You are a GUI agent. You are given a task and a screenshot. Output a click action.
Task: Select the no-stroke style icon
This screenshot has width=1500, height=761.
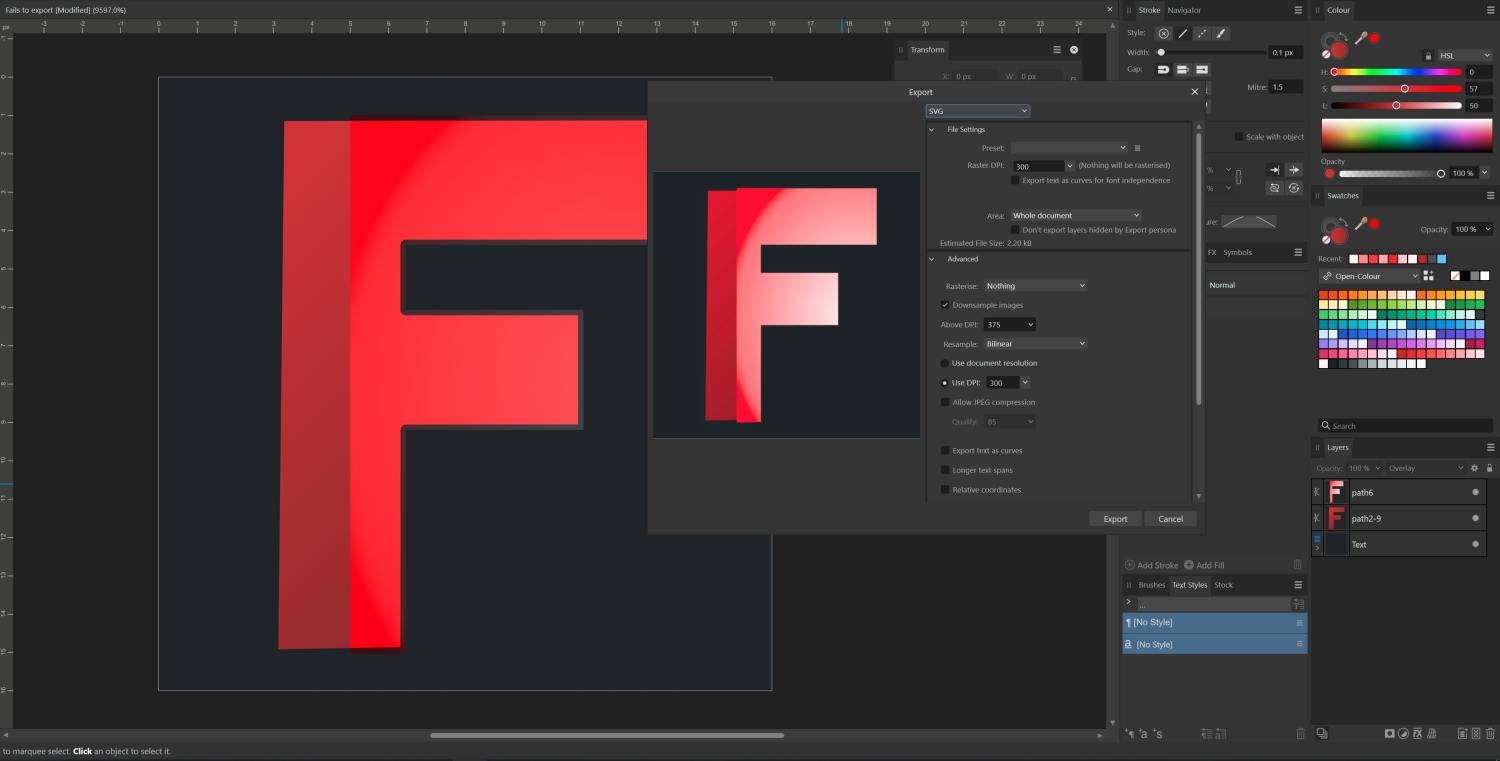point(1163,33)
